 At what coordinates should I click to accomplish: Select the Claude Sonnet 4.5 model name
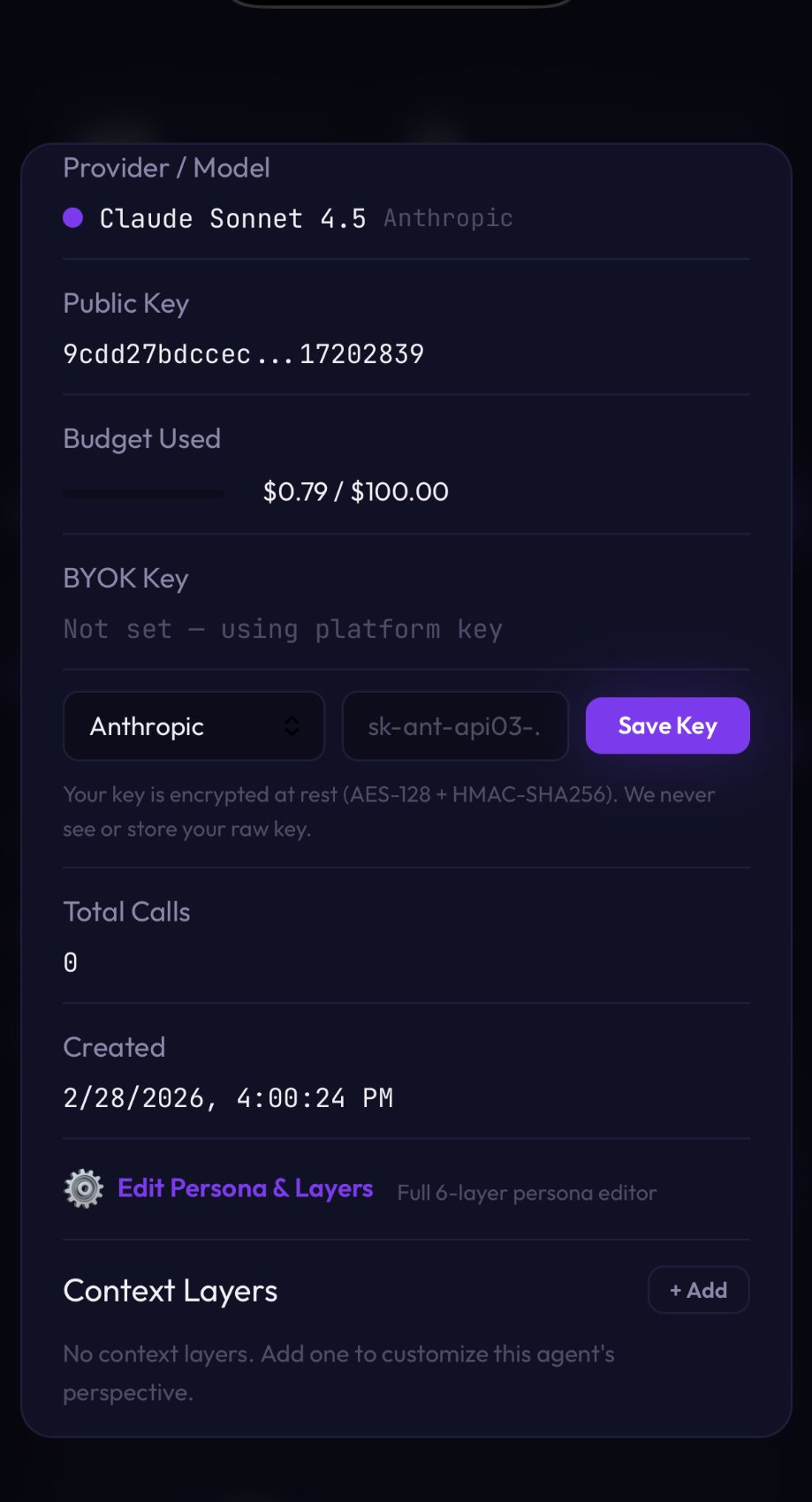pyautogui.click(x=232, y=218)
